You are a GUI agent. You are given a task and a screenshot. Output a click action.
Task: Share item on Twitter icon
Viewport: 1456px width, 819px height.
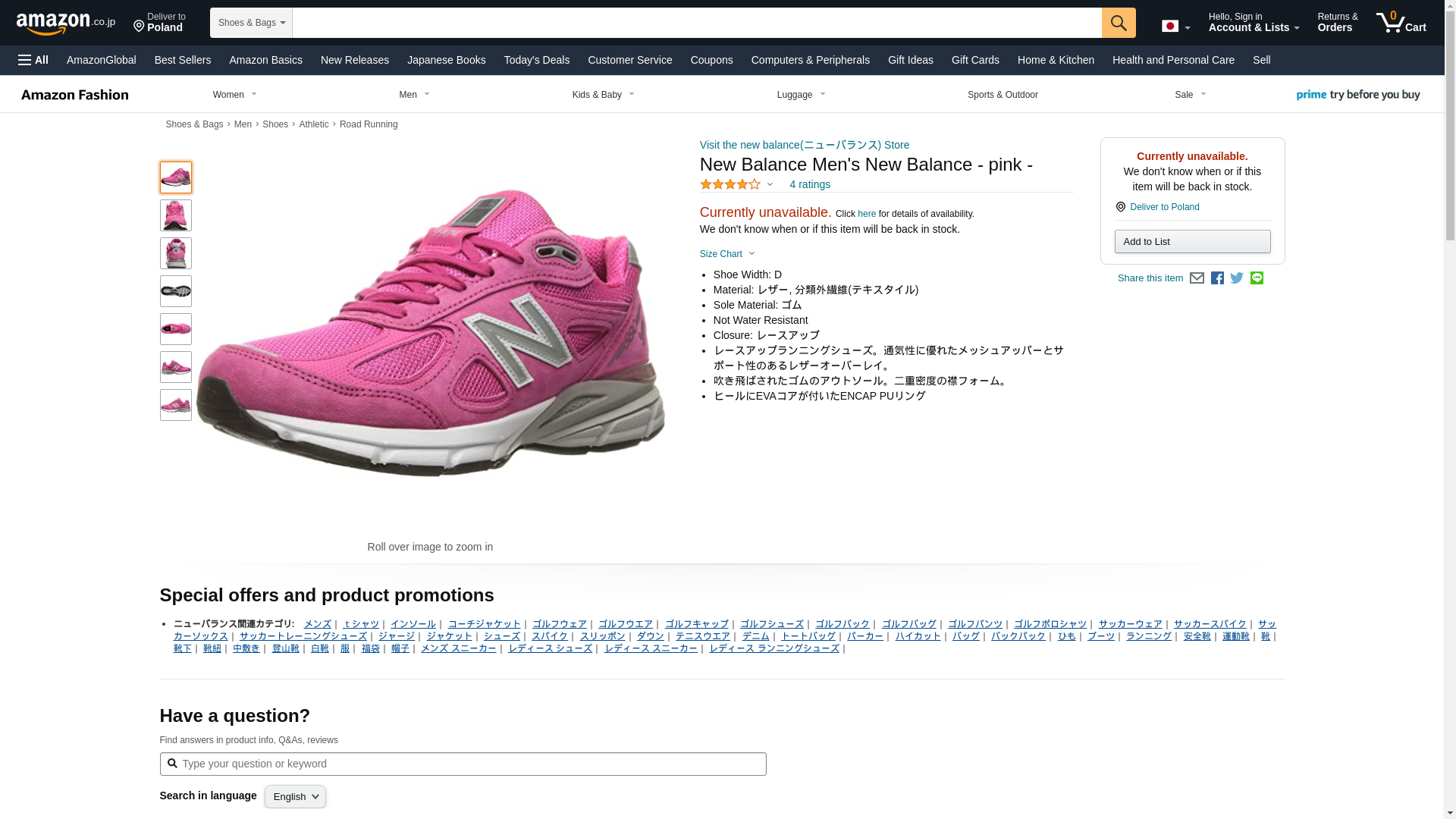coord(1237,278)
